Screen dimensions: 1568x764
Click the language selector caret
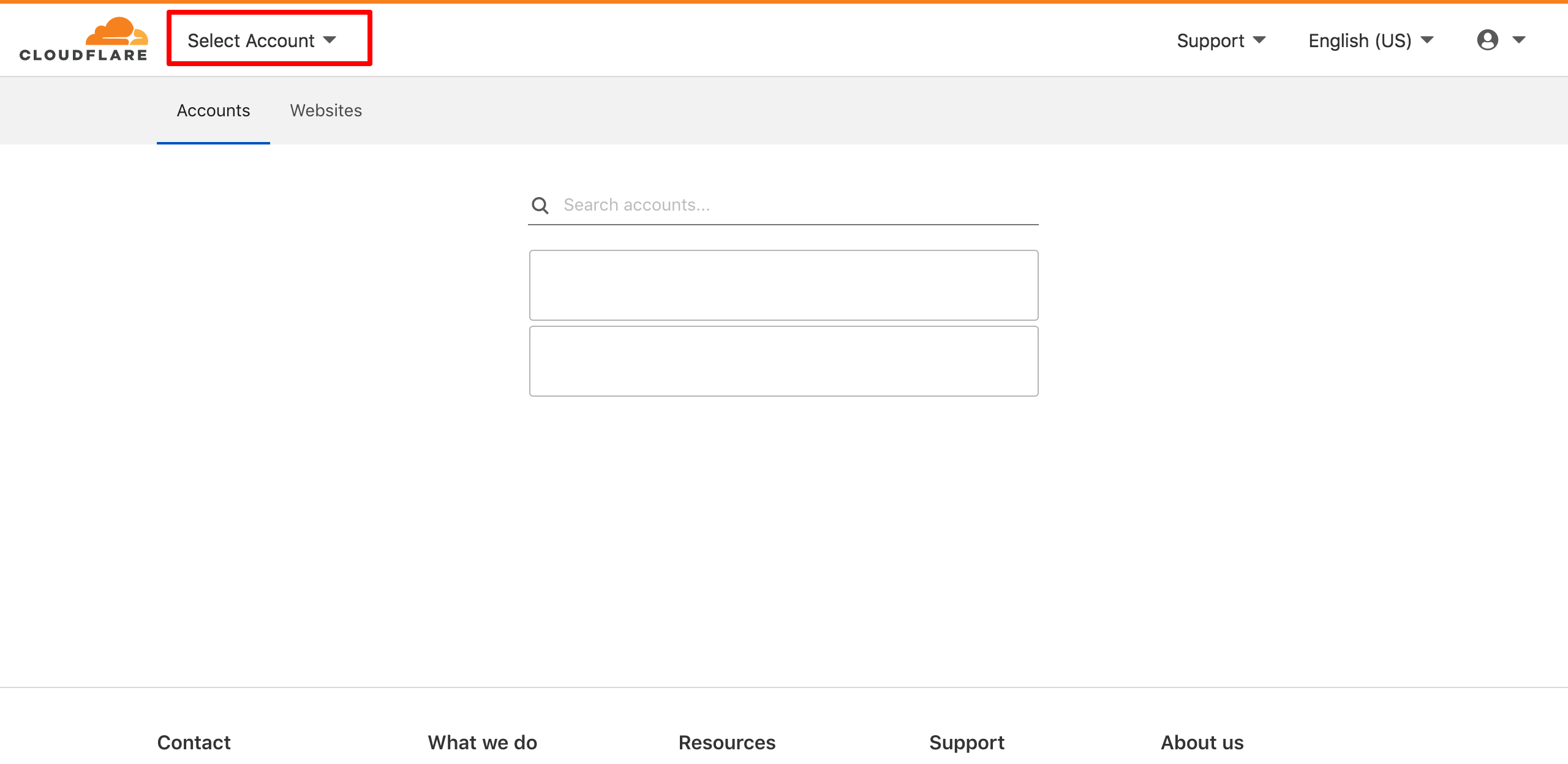[1427, 40]
